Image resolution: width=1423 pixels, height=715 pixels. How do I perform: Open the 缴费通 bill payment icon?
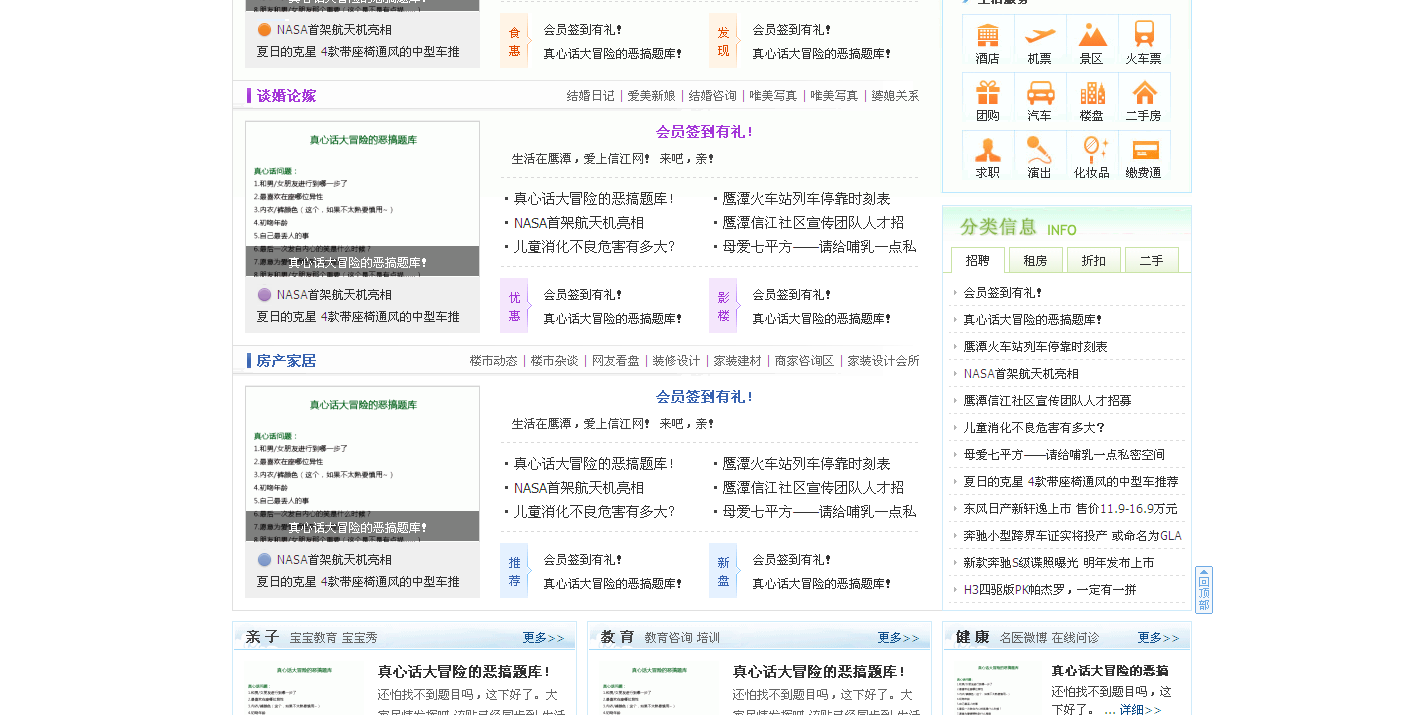click(1143, 156)
